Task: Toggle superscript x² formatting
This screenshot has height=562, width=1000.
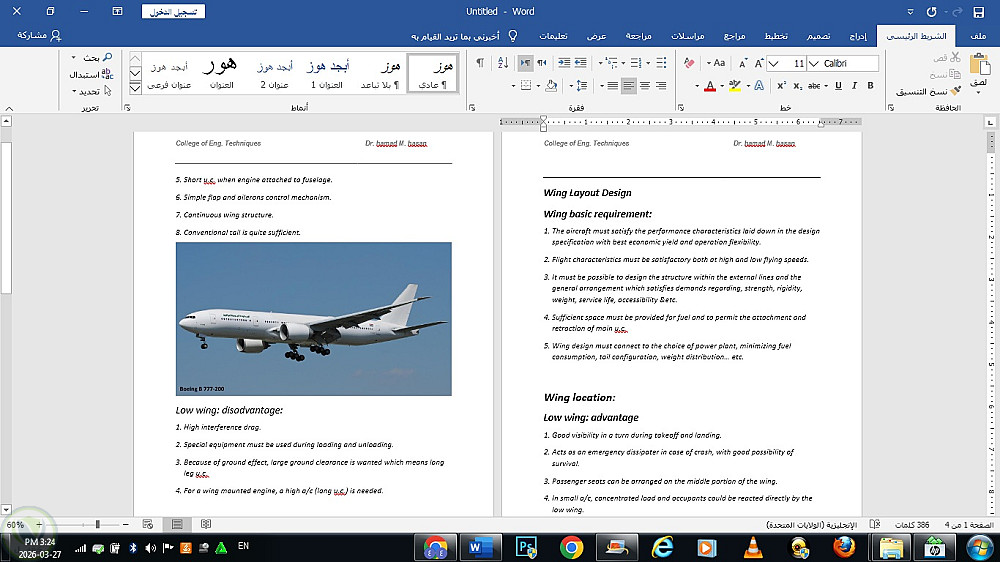Action: [x=781, y=85]
